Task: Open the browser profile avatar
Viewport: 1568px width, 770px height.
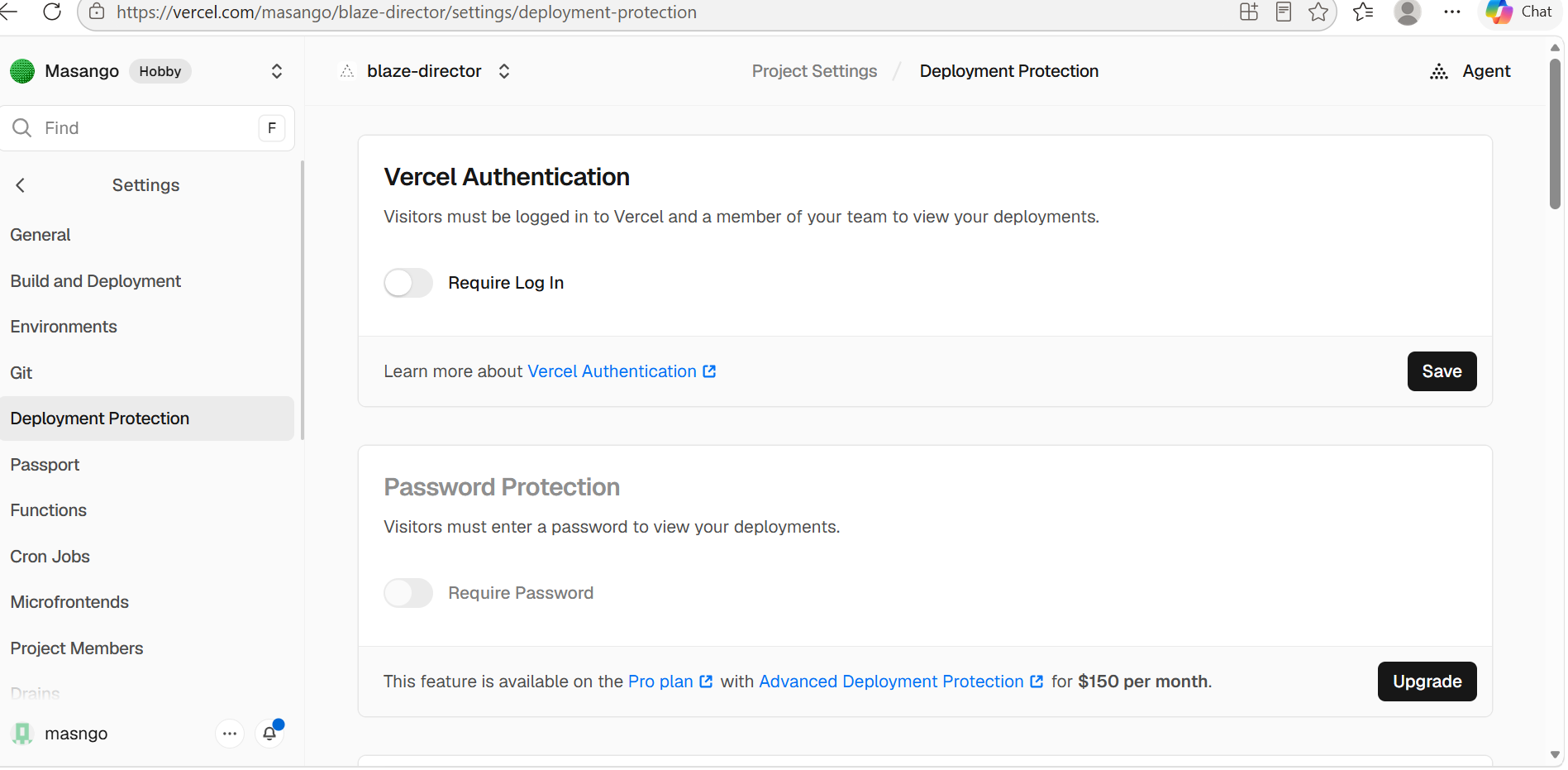Action: click(1407, 12)
